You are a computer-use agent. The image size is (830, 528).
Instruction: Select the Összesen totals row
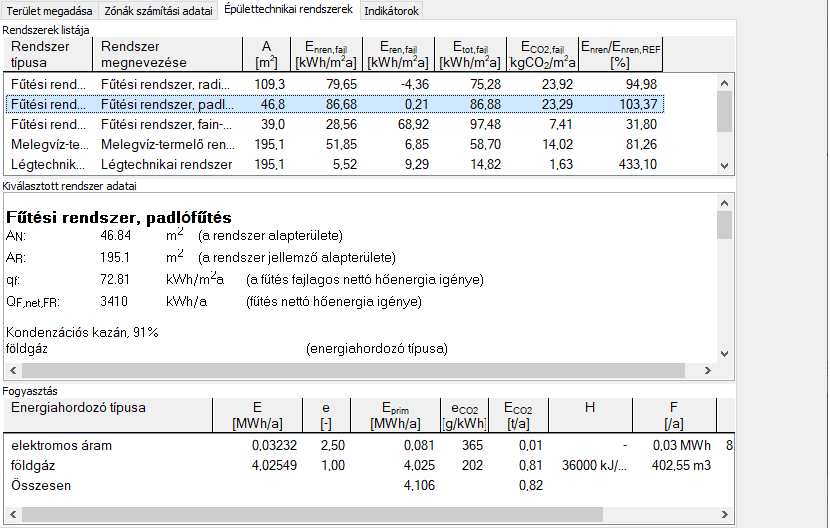pyautogui.click(x=369, y=486)
